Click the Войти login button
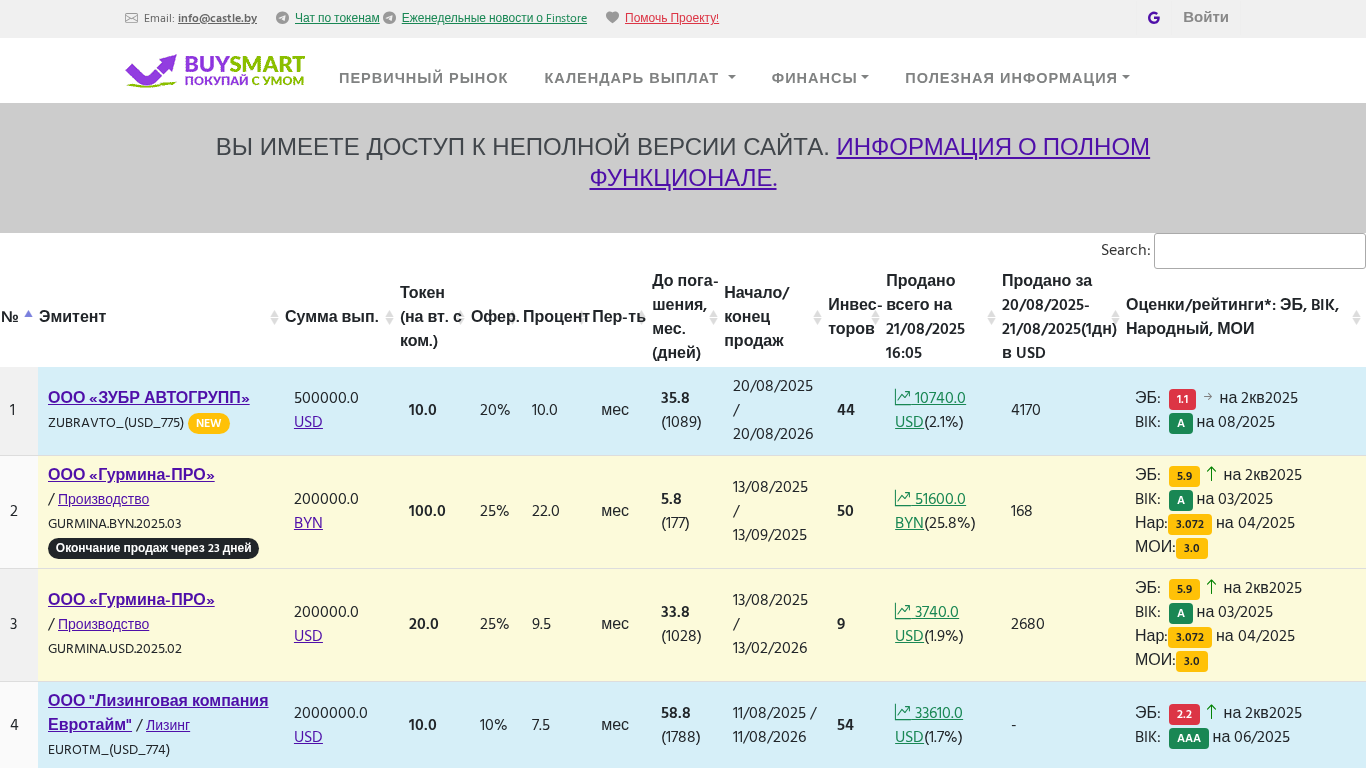The height and width of the screenshot is (768, 1366). tap(1206, 17)
